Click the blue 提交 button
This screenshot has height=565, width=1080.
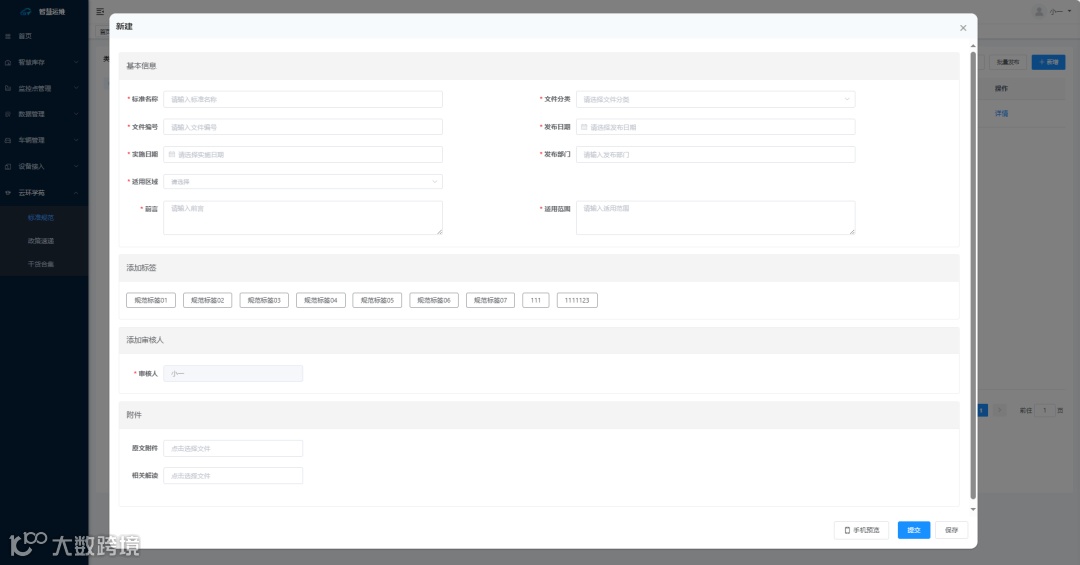(914, 530)
